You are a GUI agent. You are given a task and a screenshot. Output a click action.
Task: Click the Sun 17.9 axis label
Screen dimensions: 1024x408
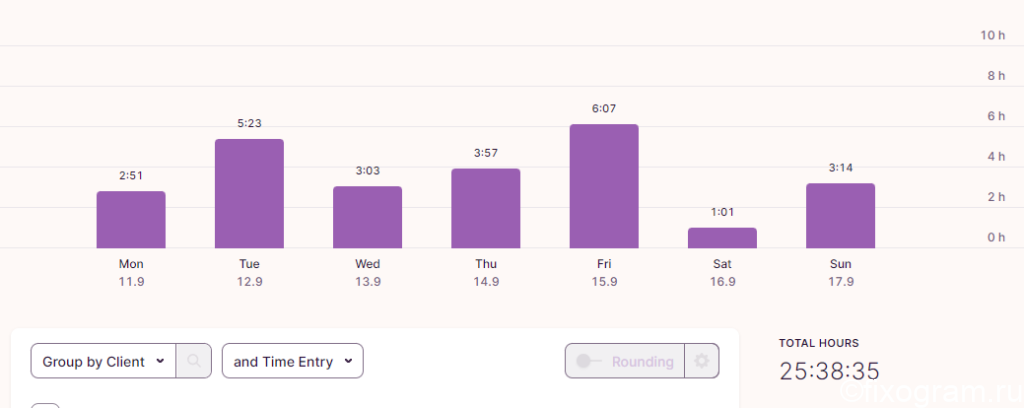point(840,273)
